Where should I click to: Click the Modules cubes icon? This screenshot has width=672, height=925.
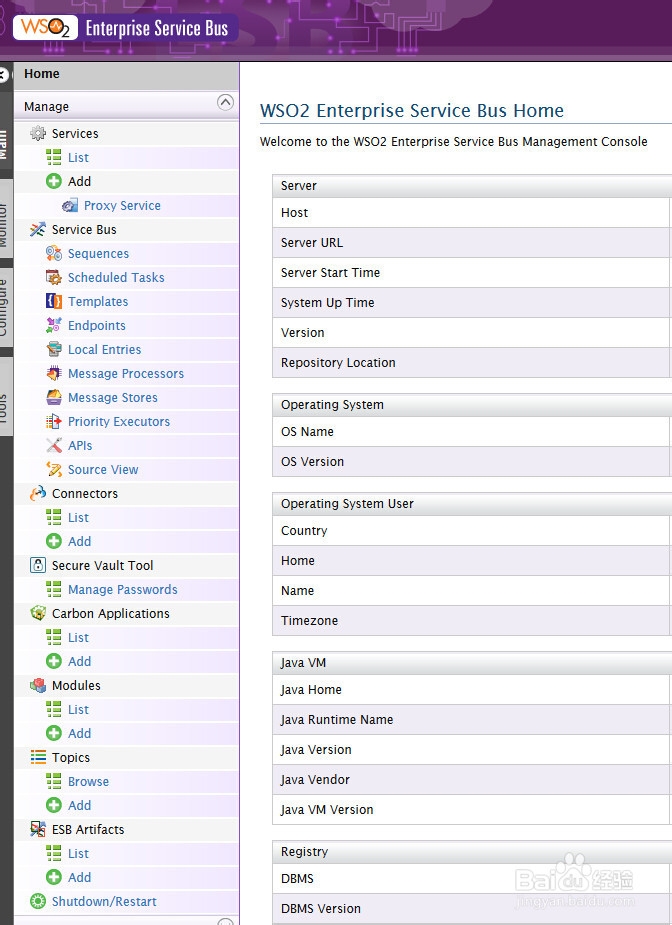pos(38,685)
